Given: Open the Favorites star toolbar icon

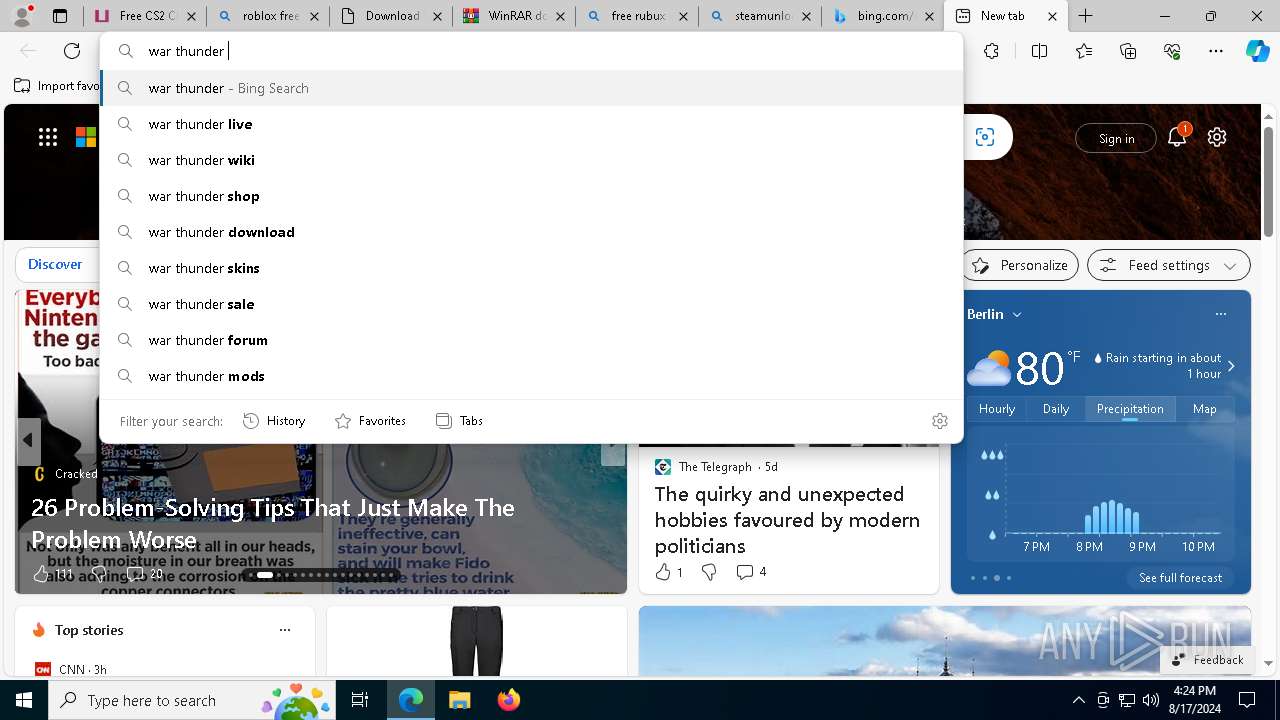Looking at the screenshot, I should pos(1084,51).
